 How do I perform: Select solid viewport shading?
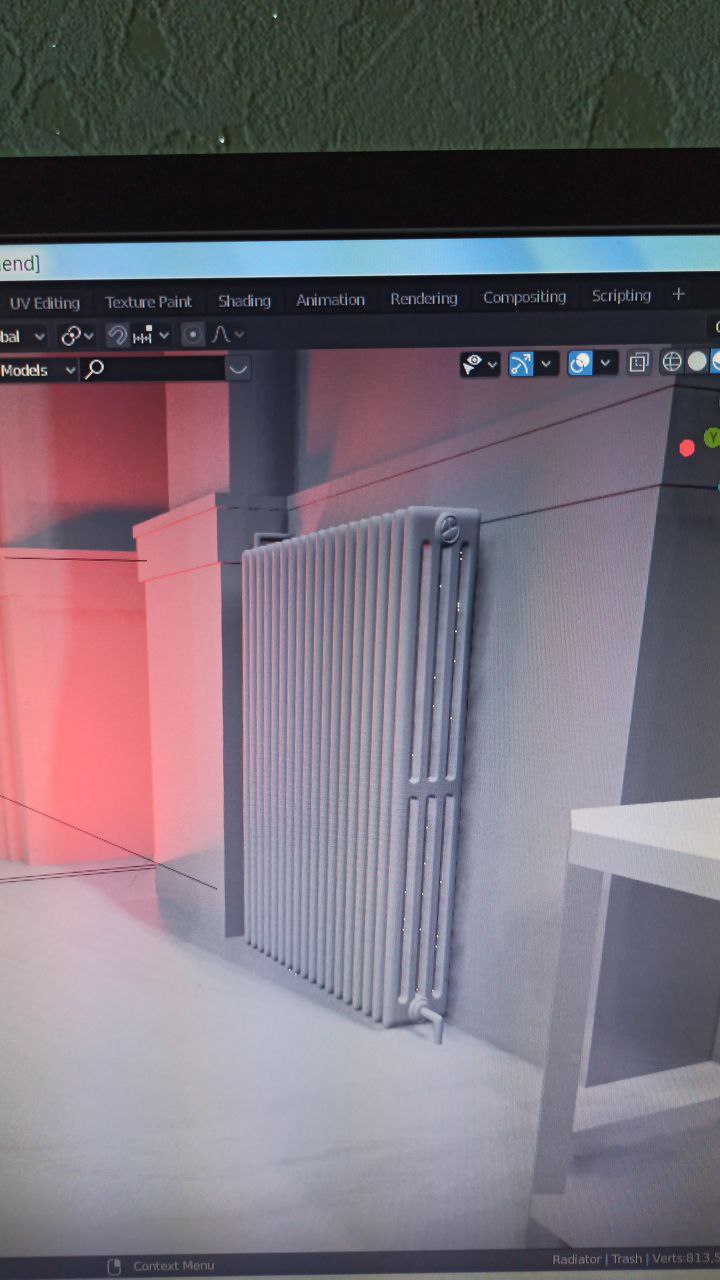[x=697, y=361]
